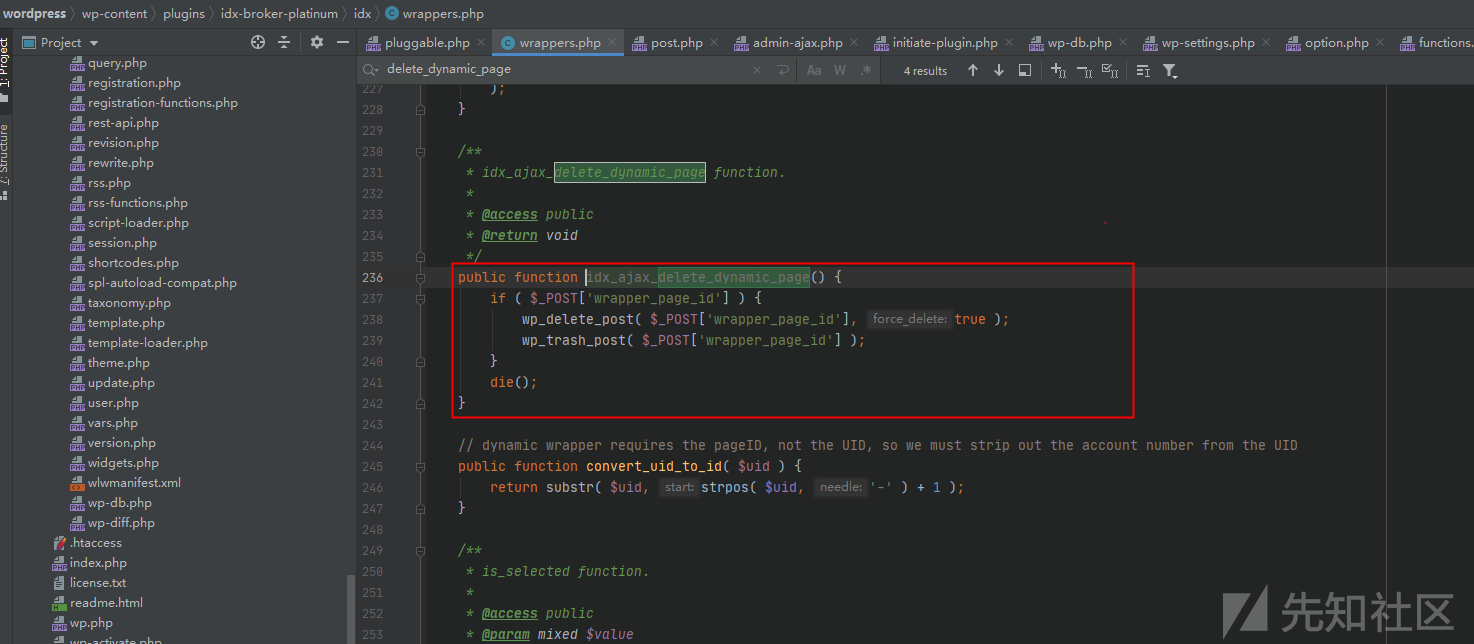The image size is (1474, 644).
Task: Open the Structure side tool window
Action: click(5, 160)
